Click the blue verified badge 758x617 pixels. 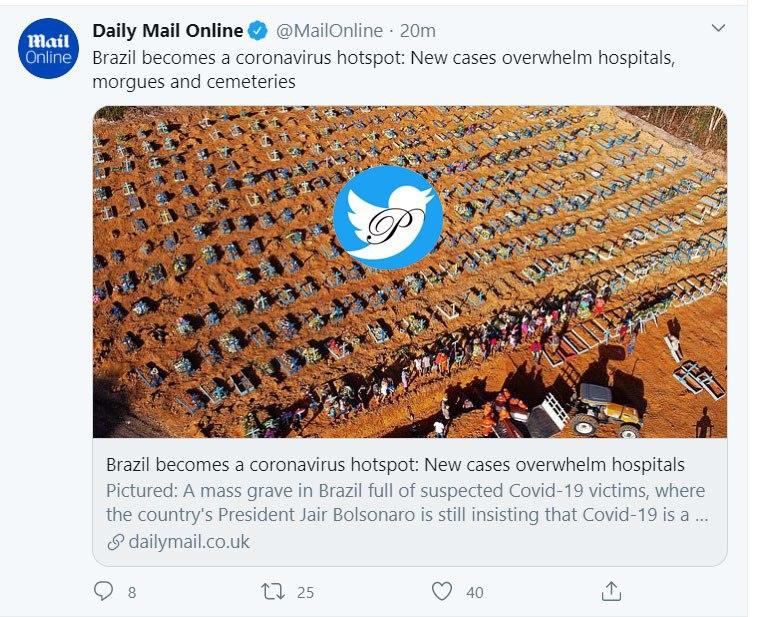coord(257,31)
